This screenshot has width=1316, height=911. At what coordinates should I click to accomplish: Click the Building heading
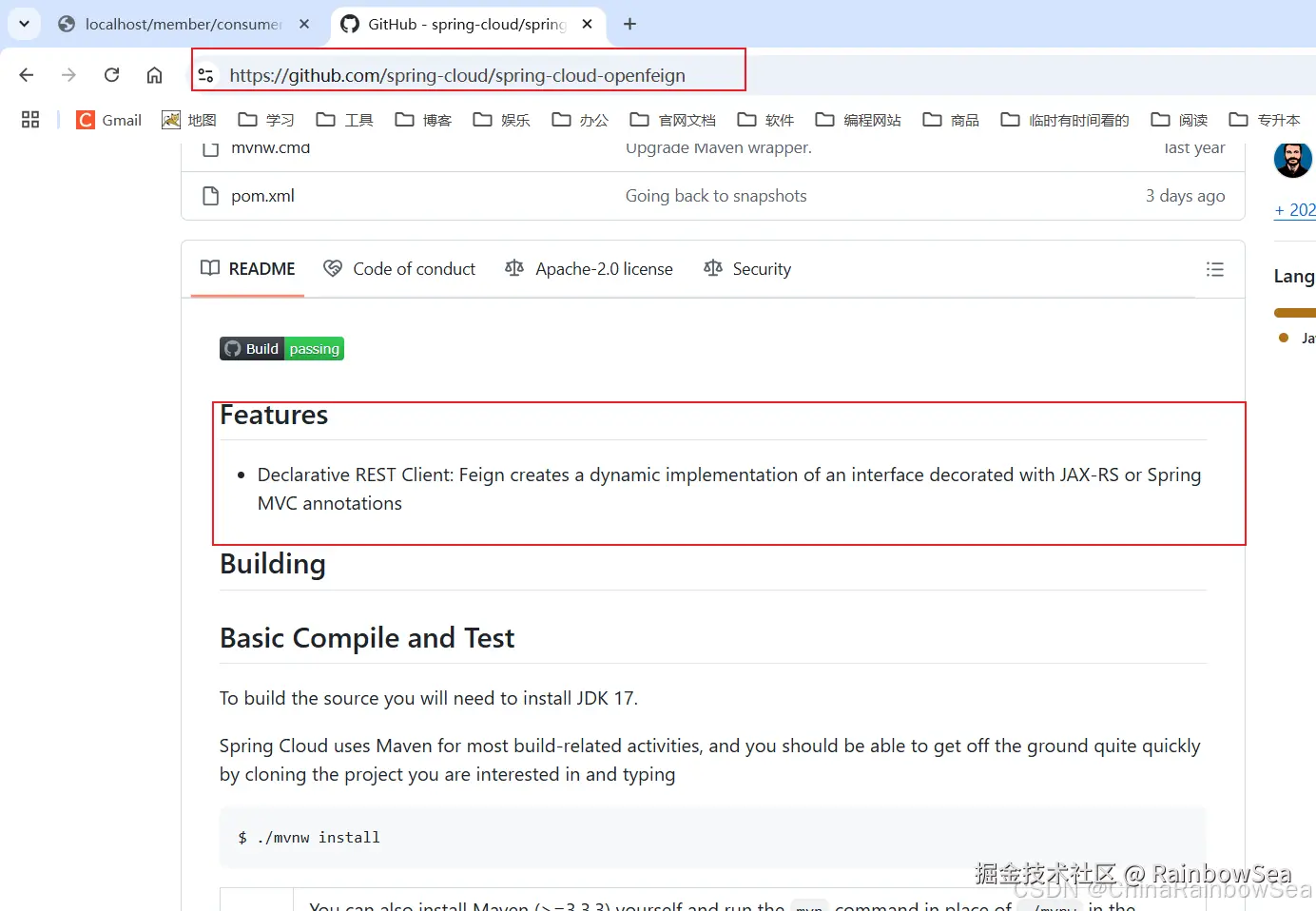[273, 564]
